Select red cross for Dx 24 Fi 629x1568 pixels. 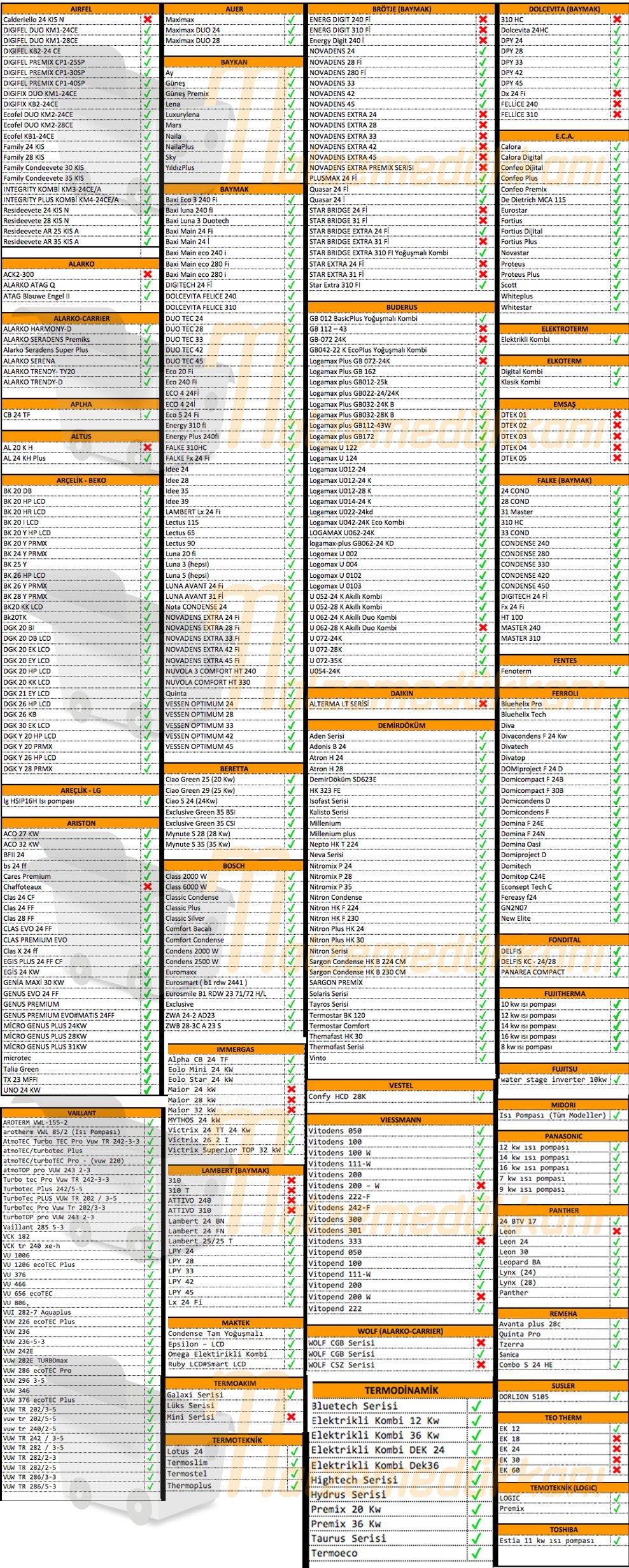(617, 94)
